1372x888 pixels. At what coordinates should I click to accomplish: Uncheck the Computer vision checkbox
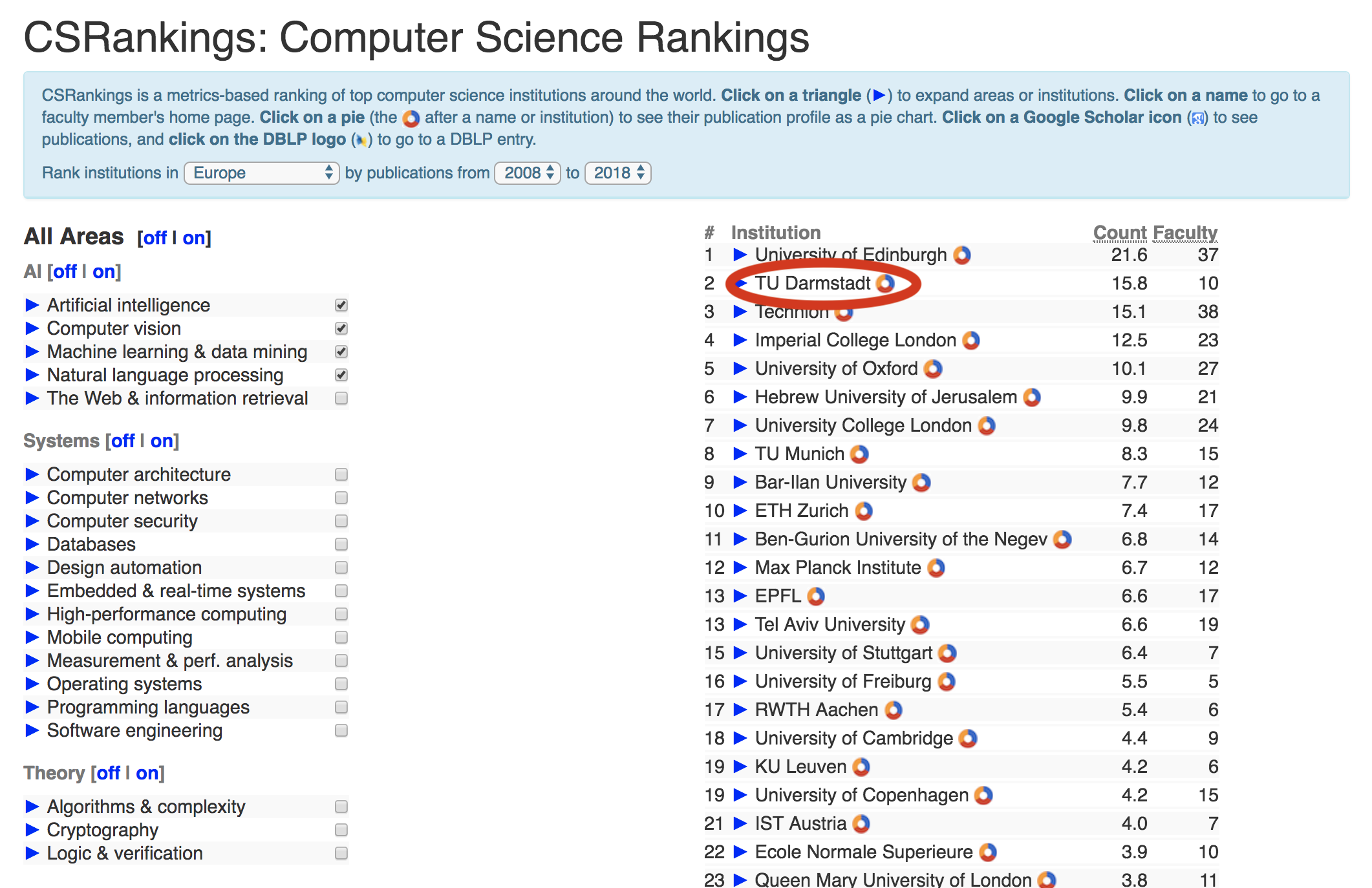[341, 328]
